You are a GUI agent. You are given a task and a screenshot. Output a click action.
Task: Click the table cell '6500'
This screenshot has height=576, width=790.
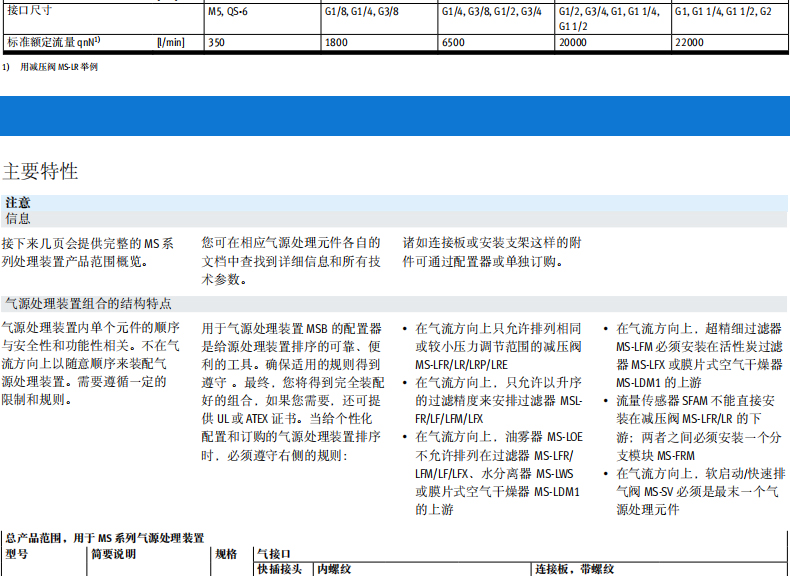point(453,42)
